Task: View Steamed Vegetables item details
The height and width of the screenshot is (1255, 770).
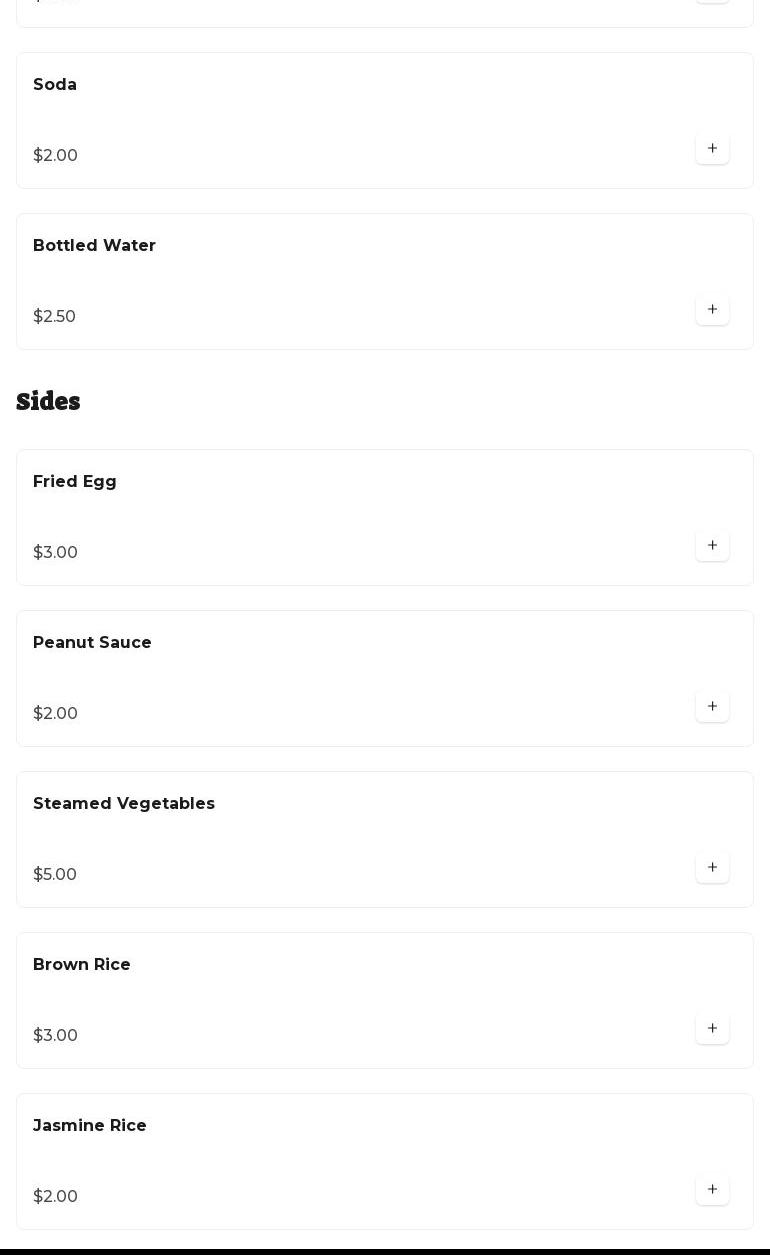Action: (x=385, y=839)
